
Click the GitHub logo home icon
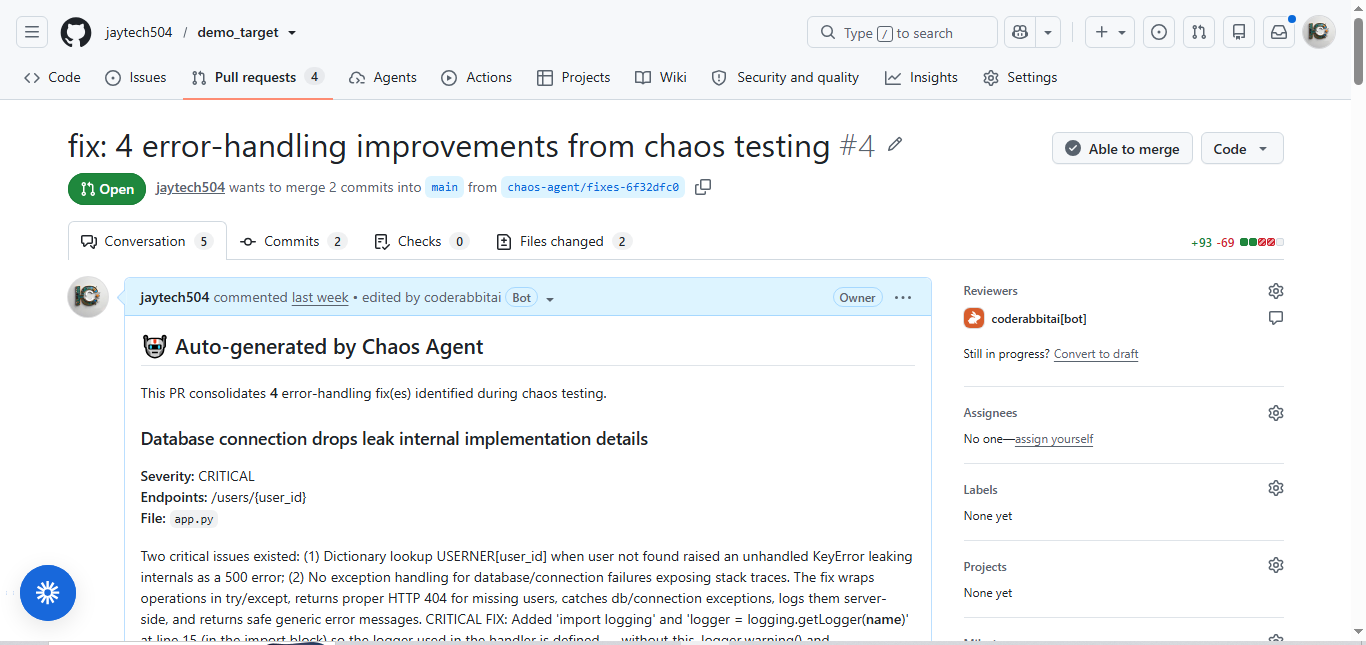coord(76,33)
